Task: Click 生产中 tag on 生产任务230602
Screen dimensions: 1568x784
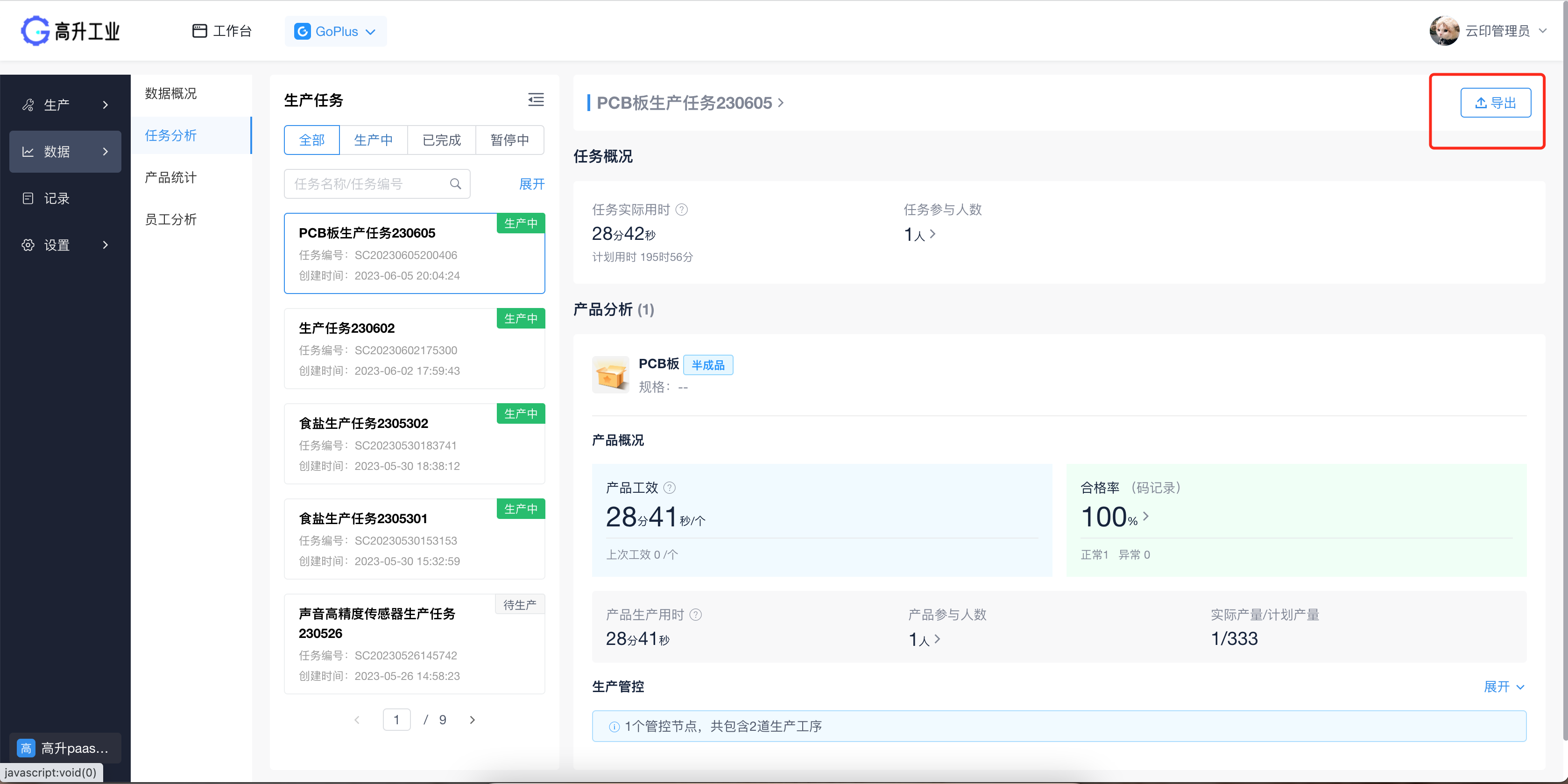Action: click(521, 318)
